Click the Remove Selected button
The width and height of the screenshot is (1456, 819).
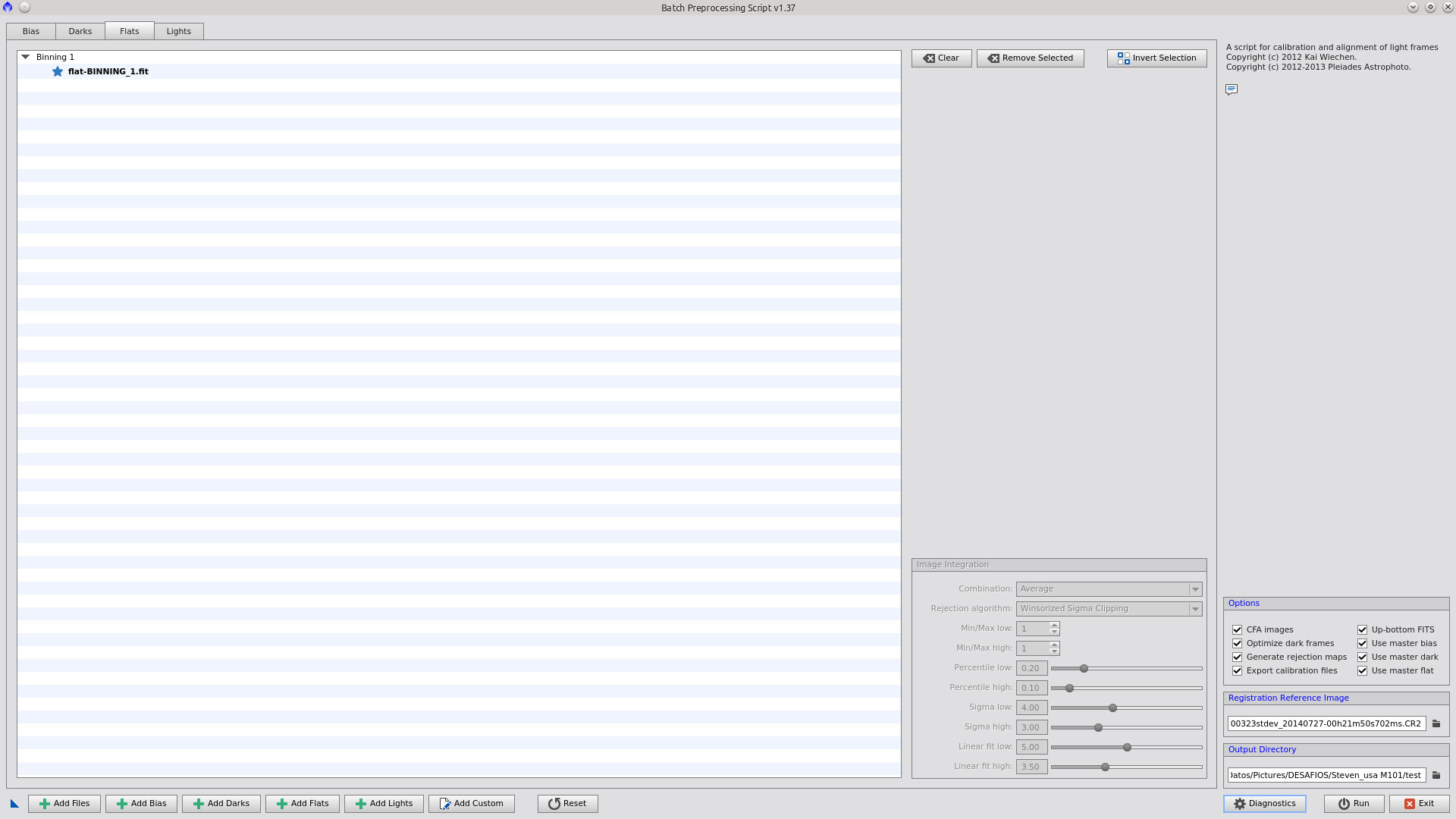pyautogui.click(x=1030, y=58)
